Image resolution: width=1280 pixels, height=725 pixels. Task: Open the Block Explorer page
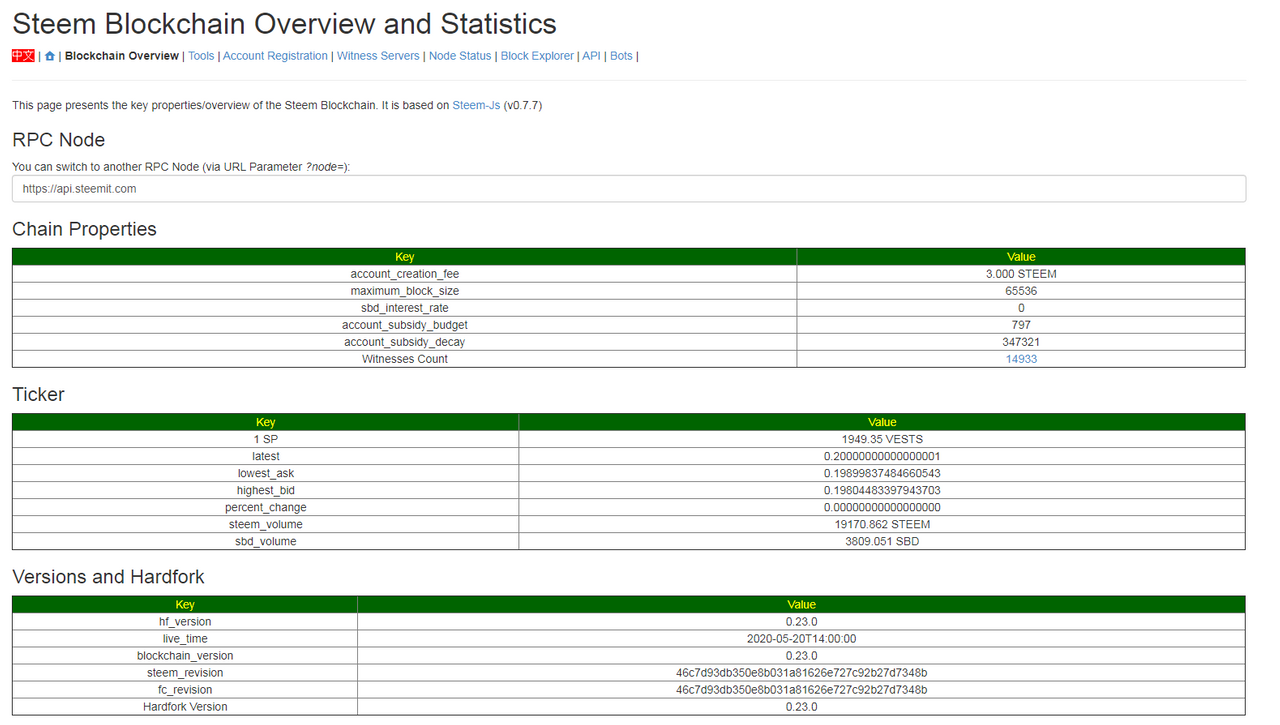coord(537,56)
